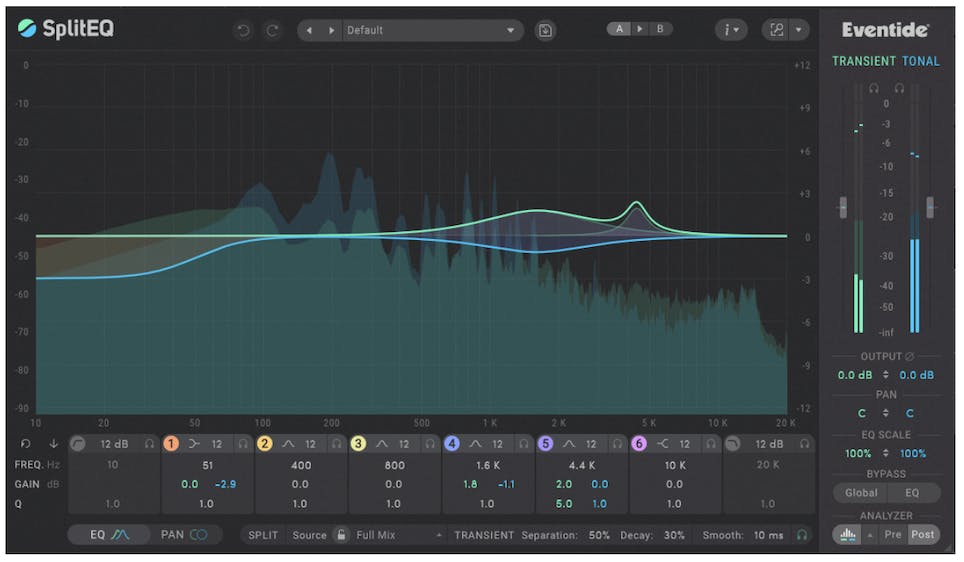964x562 pixels.
Task: Switch to the PAN view tab
Action: (185, 535)
